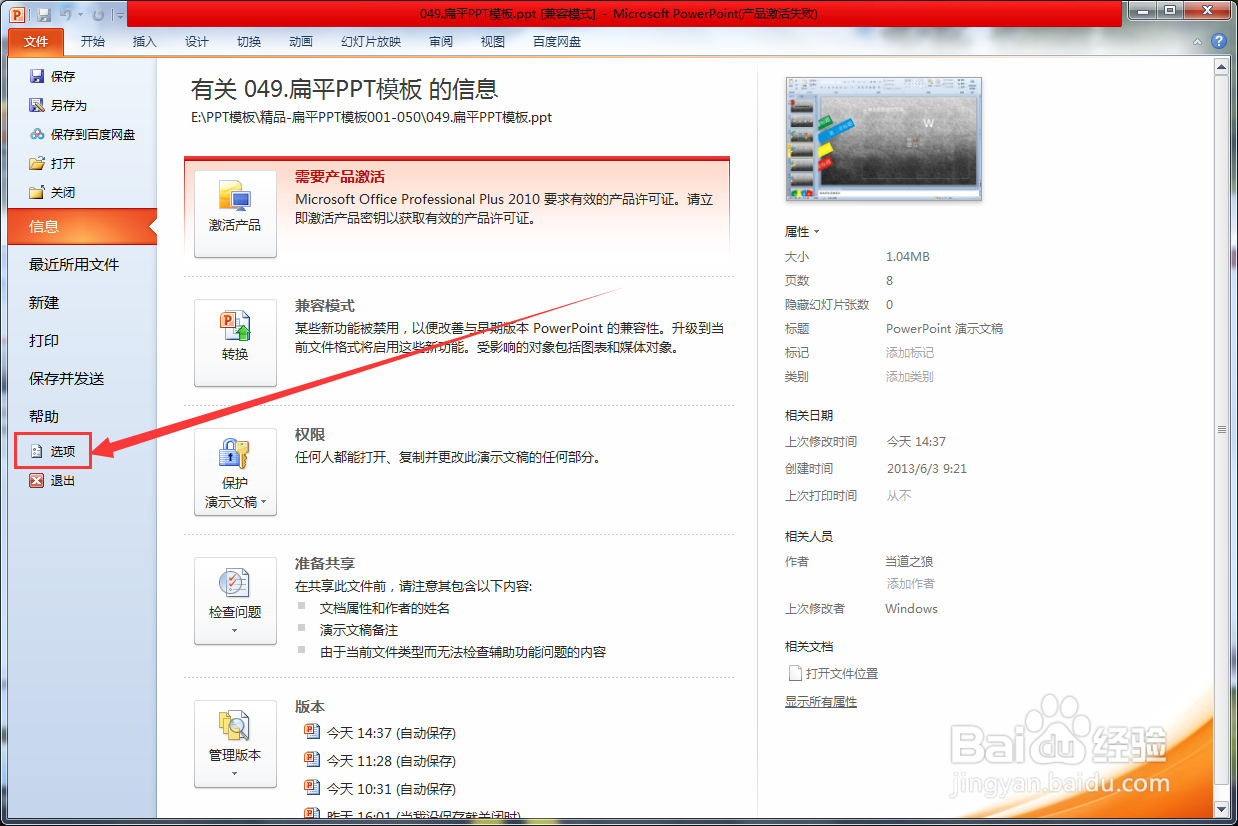This screenshot has height=826, width=1238.
Task: Switch to the 插入 ribbon tab
Action: 145,42
